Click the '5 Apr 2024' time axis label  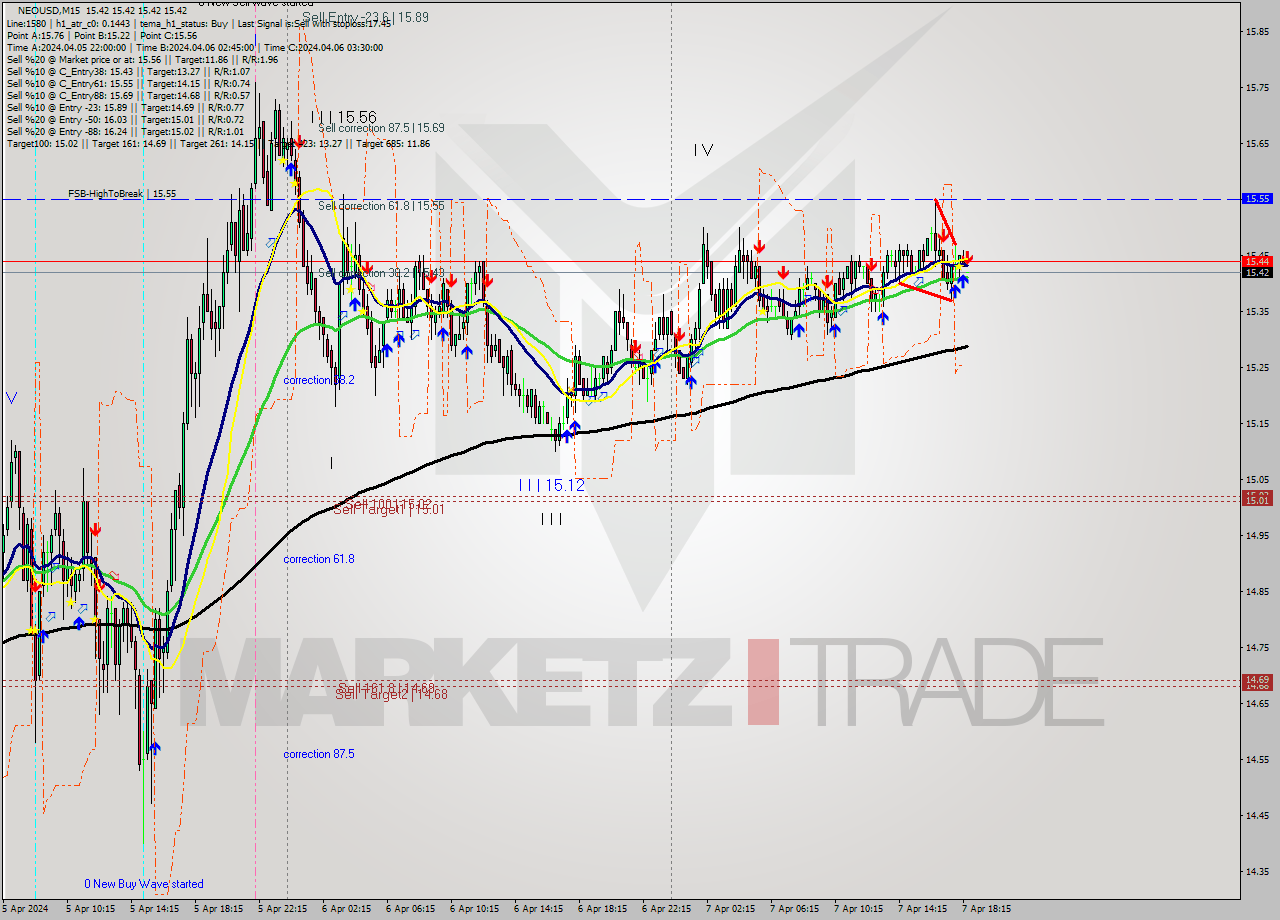pyautogui.click(x=26, y=909)
